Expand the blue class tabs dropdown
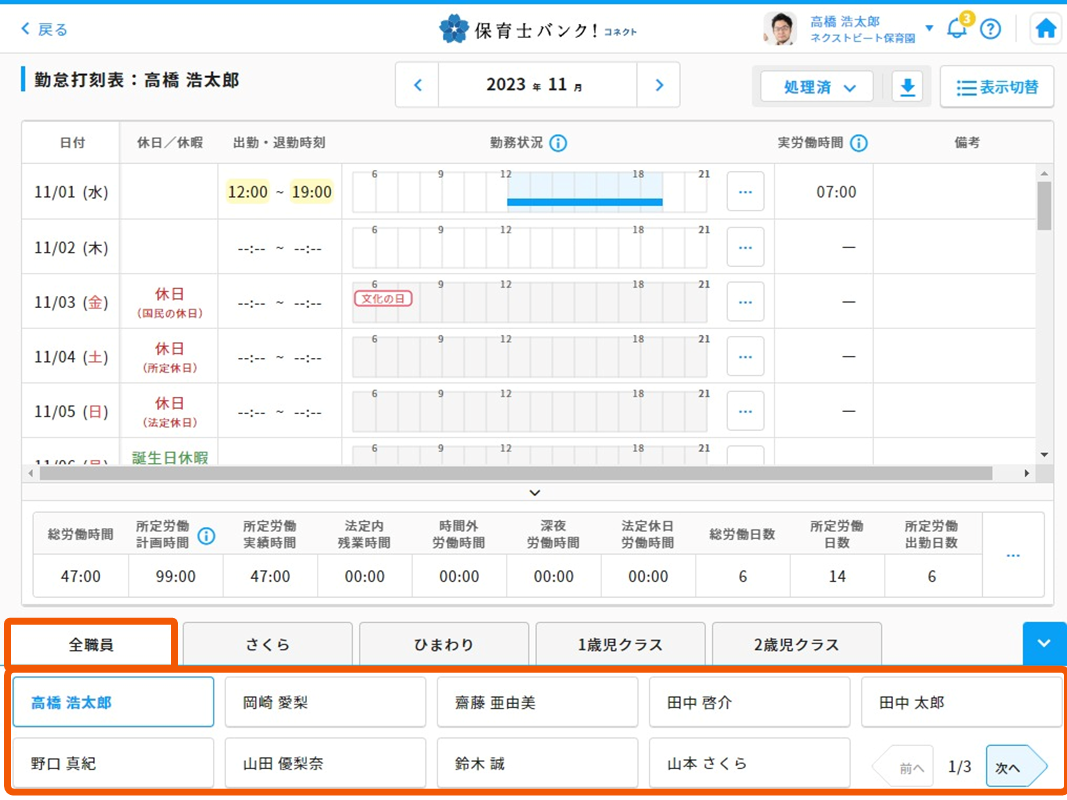The height and width of the screenshot is (800, 1067). pos(1044,644)
